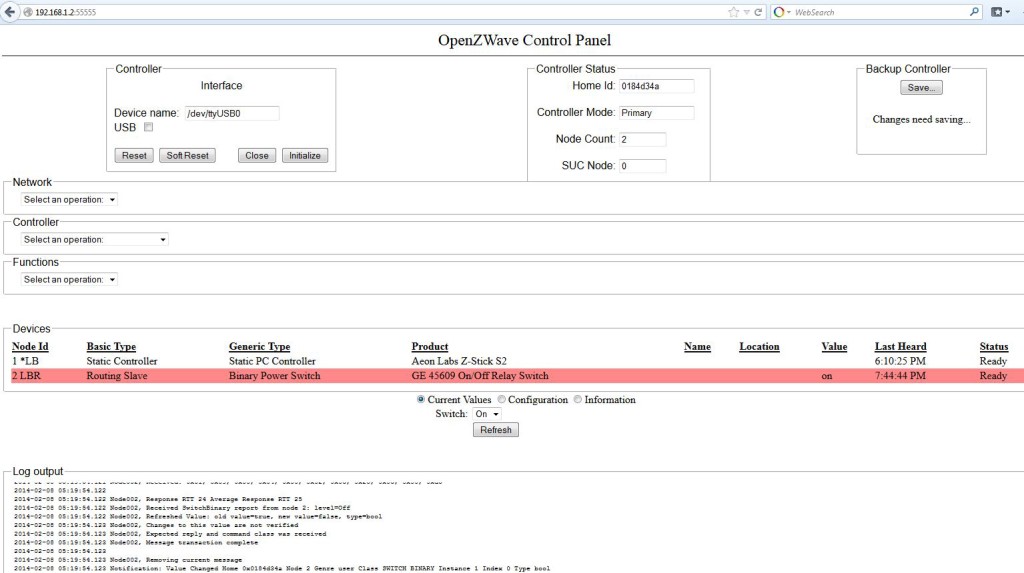Click the Controller Mode field
The width and height of the screenshot is (1024, 573).
656,112
